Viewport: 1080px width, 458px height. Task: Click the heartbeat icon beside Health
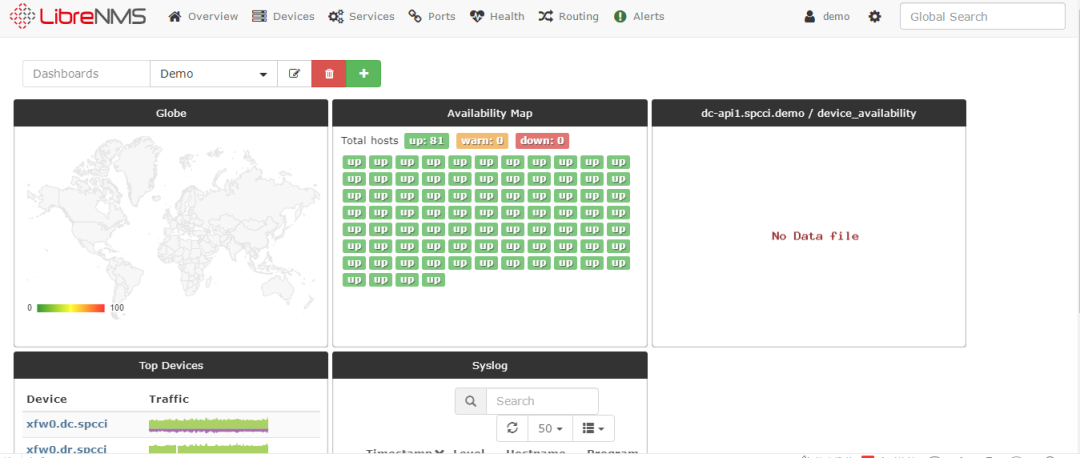click(477, 16)
